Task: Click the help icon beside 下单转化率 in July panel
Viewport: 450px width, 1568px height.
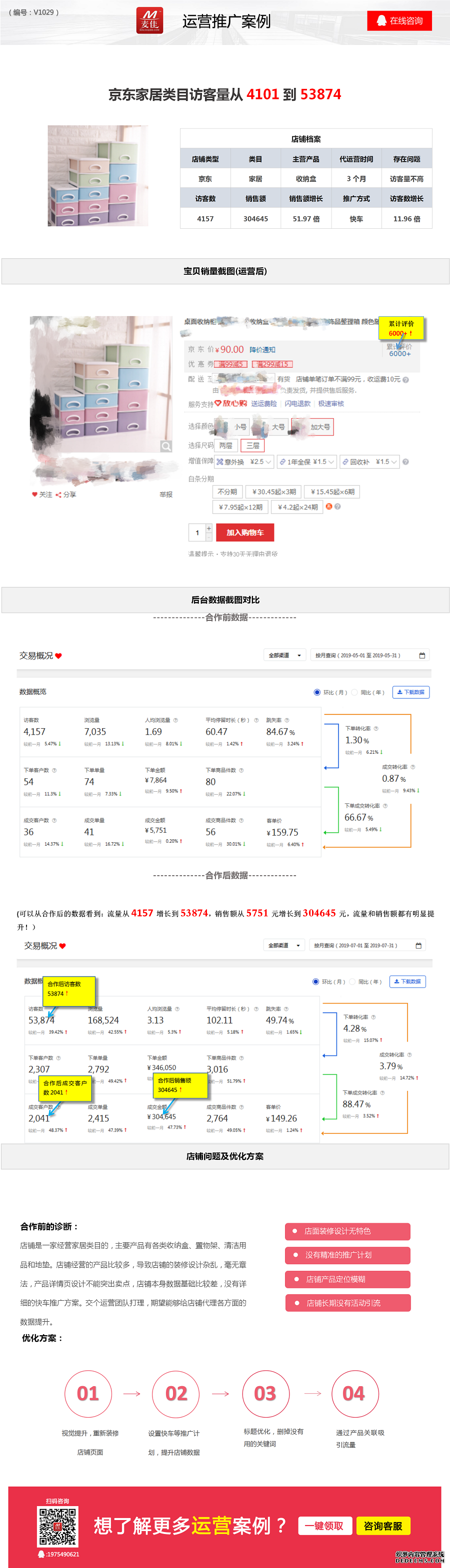Action: [x=373, y=1017]
